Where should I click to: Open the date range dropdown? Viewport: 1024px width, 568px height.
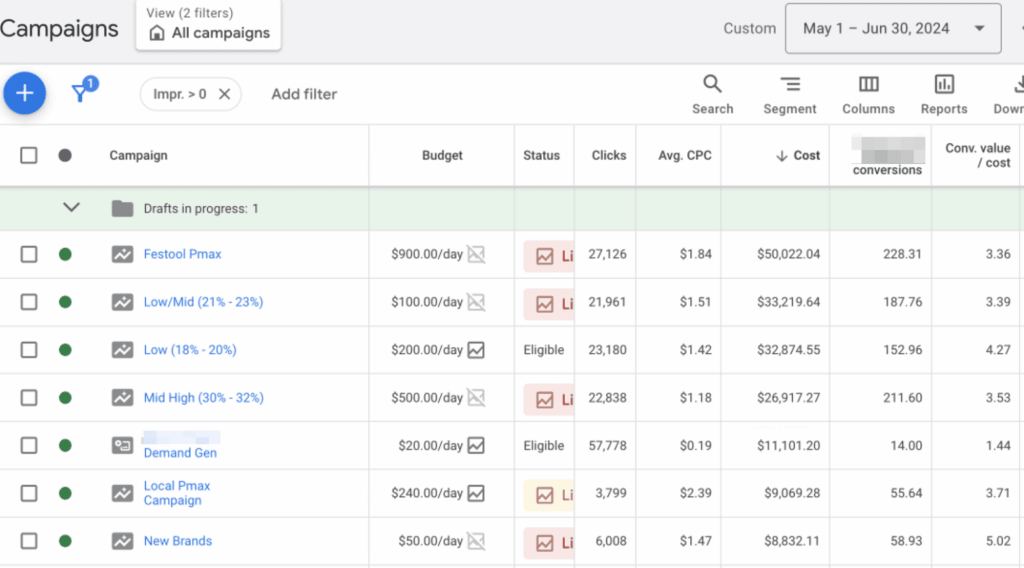click(893, 28)
